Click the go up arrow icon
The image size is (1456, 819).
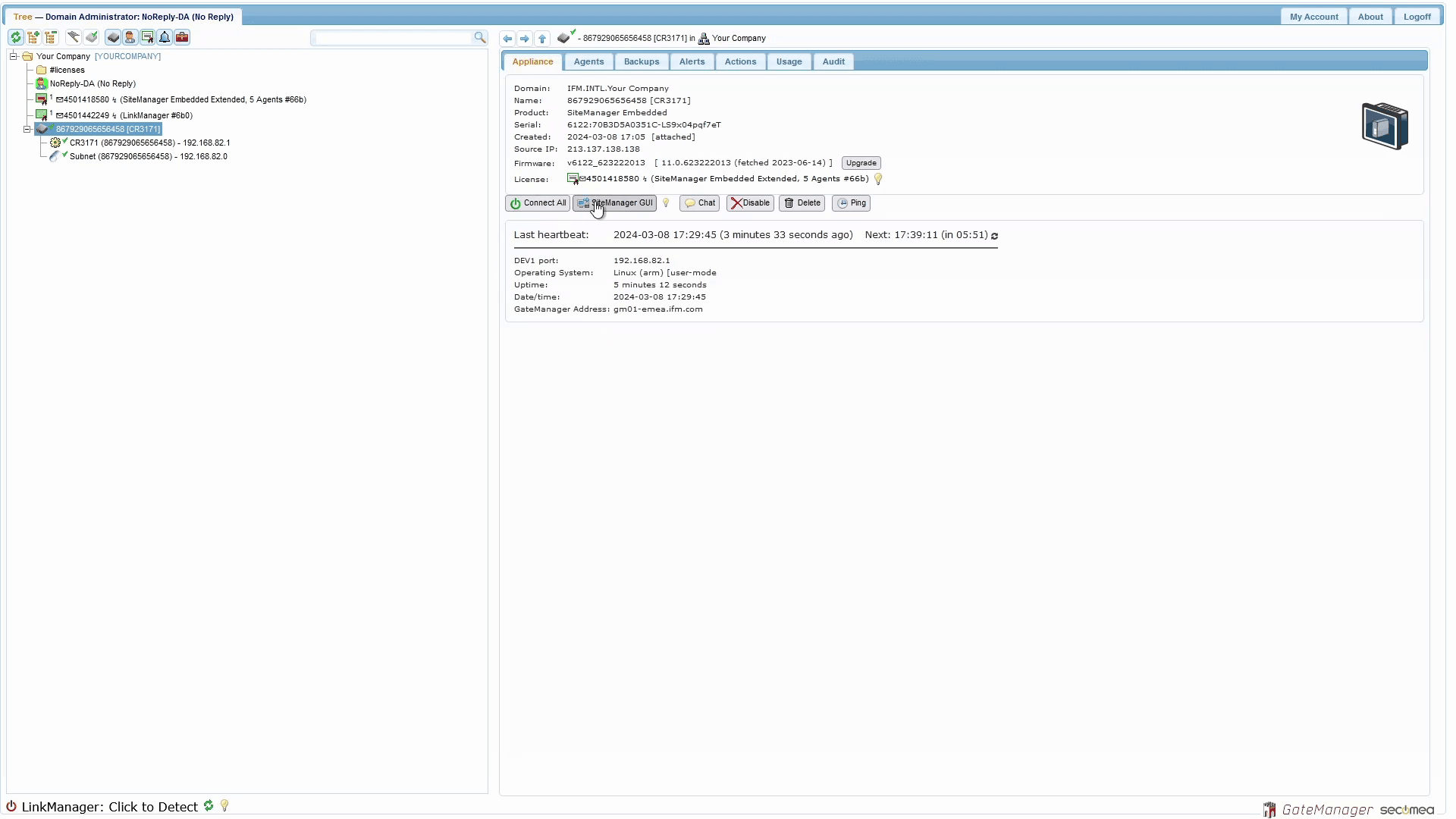pos(542,39)
